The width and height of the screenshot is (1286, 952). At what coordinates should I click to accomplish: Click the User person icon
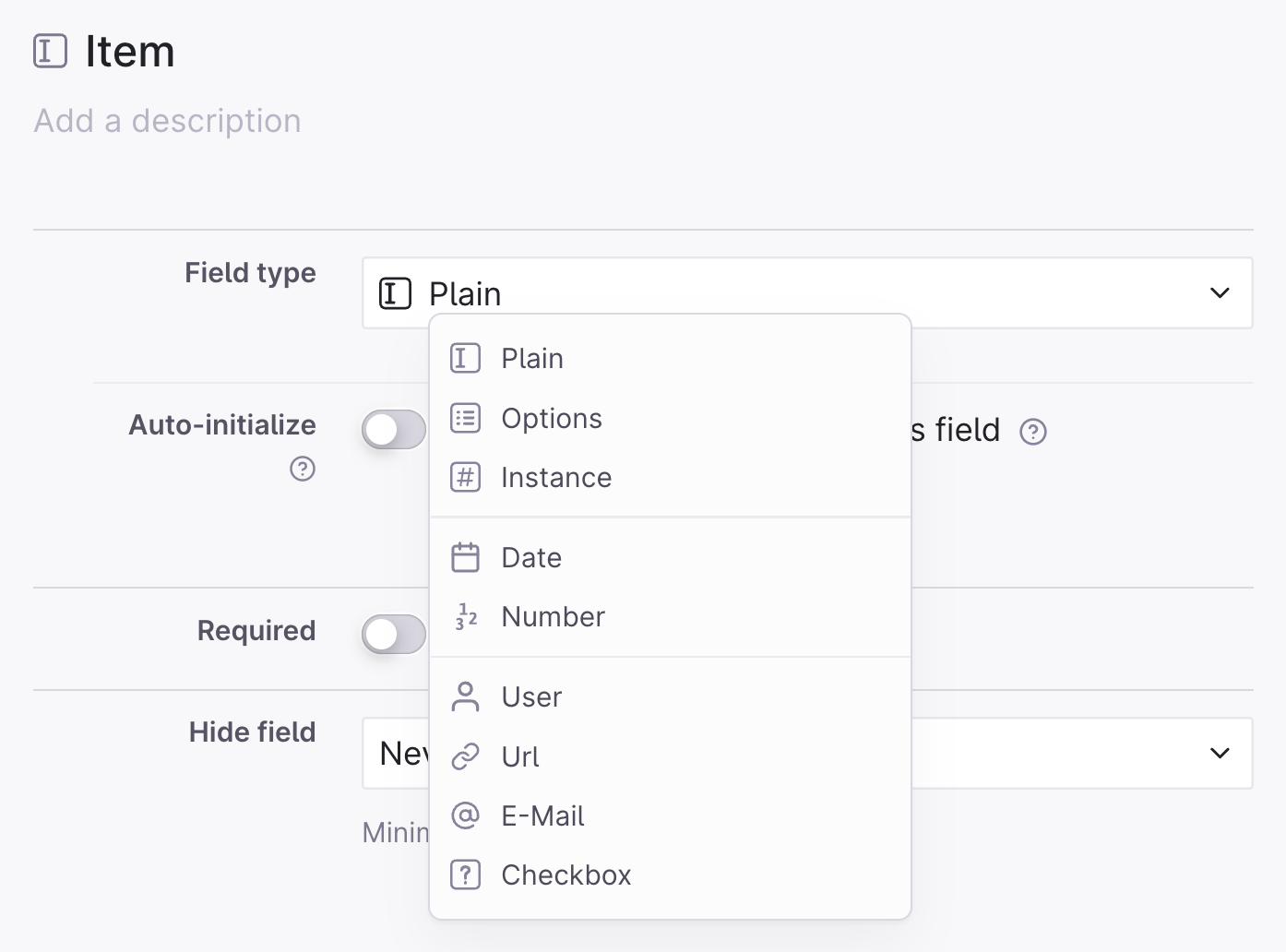[465, 696]
